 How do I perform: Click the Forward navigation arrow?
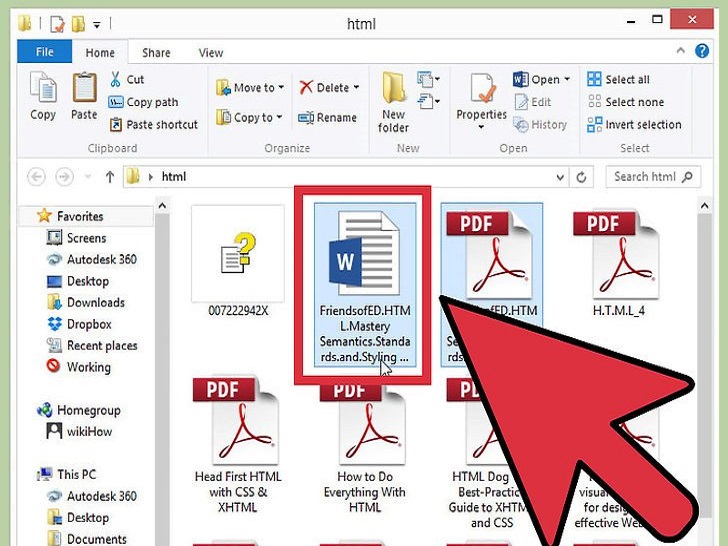(64, 177)
